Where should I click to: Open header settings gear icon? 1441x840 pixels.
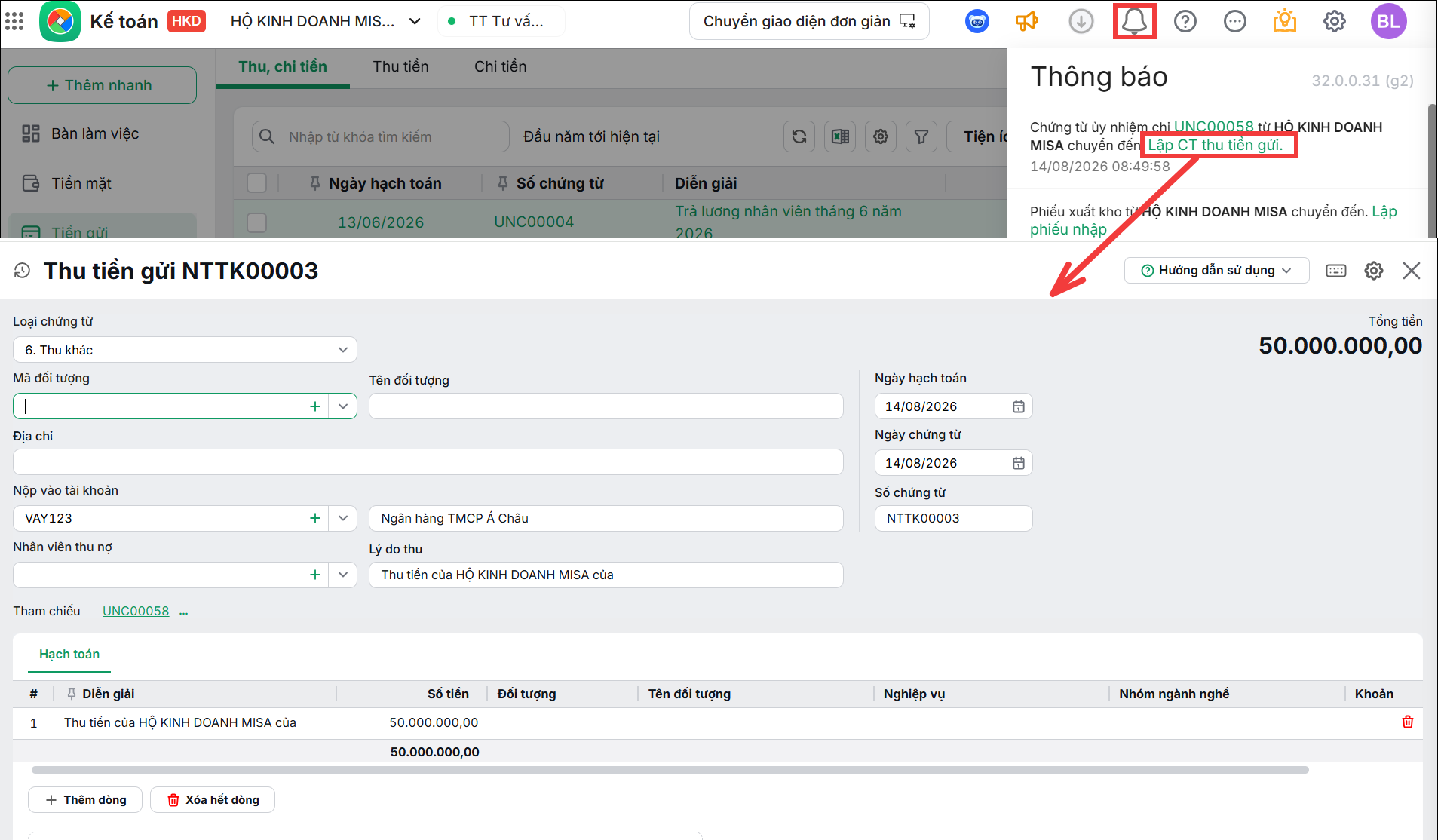tap(1335, 21)
